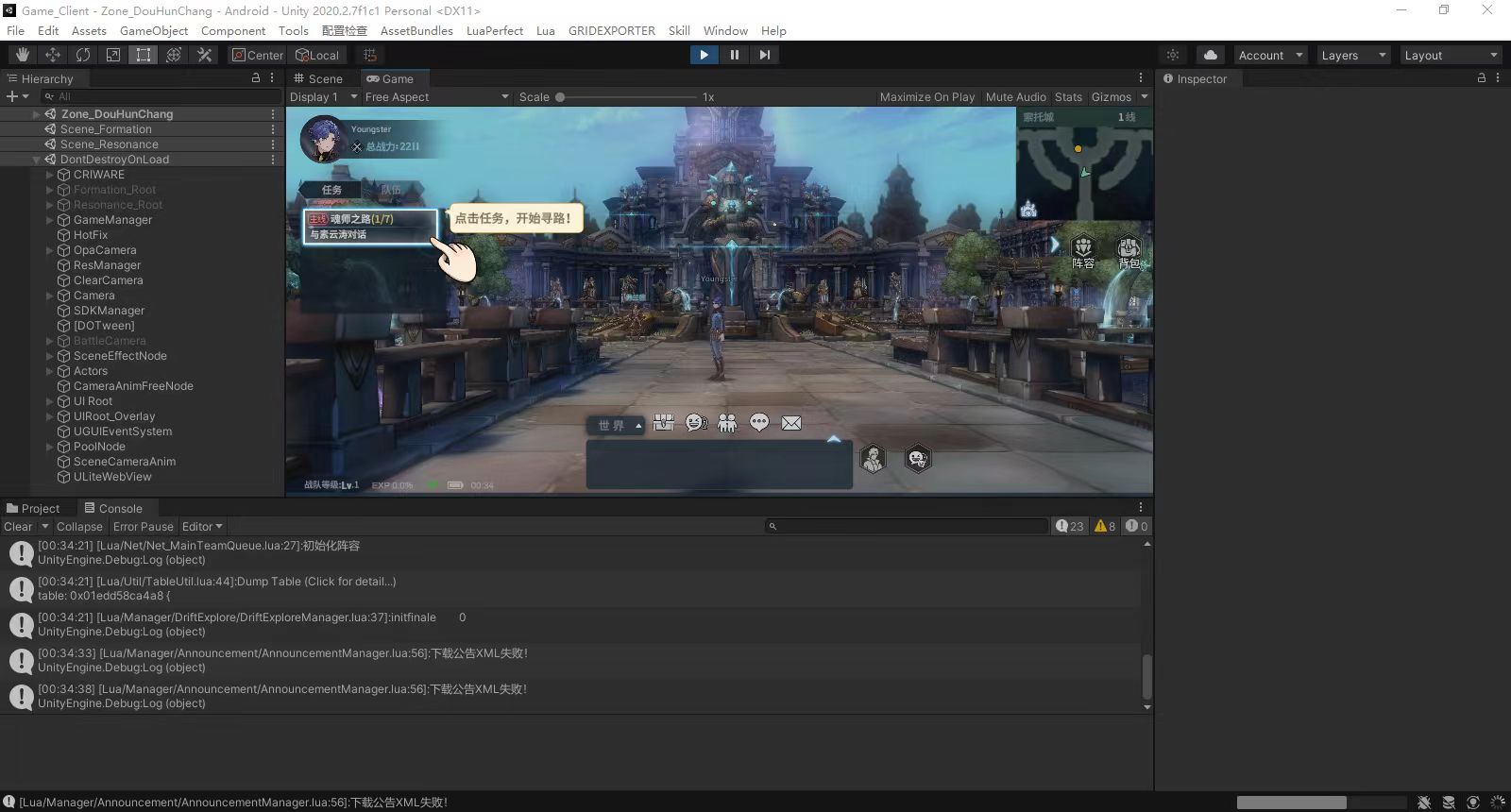1511x812 pixels.
Task: Select the SDKManager object in Hierarchy
Action: pyautogui.click(x=109, y=311)
